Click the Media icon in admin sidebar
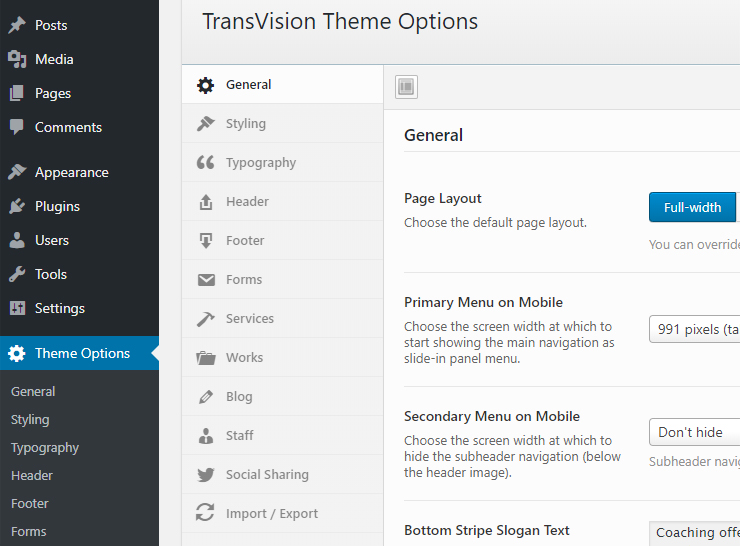The width and height of the screenshot is (740, 546). [17, 59]
